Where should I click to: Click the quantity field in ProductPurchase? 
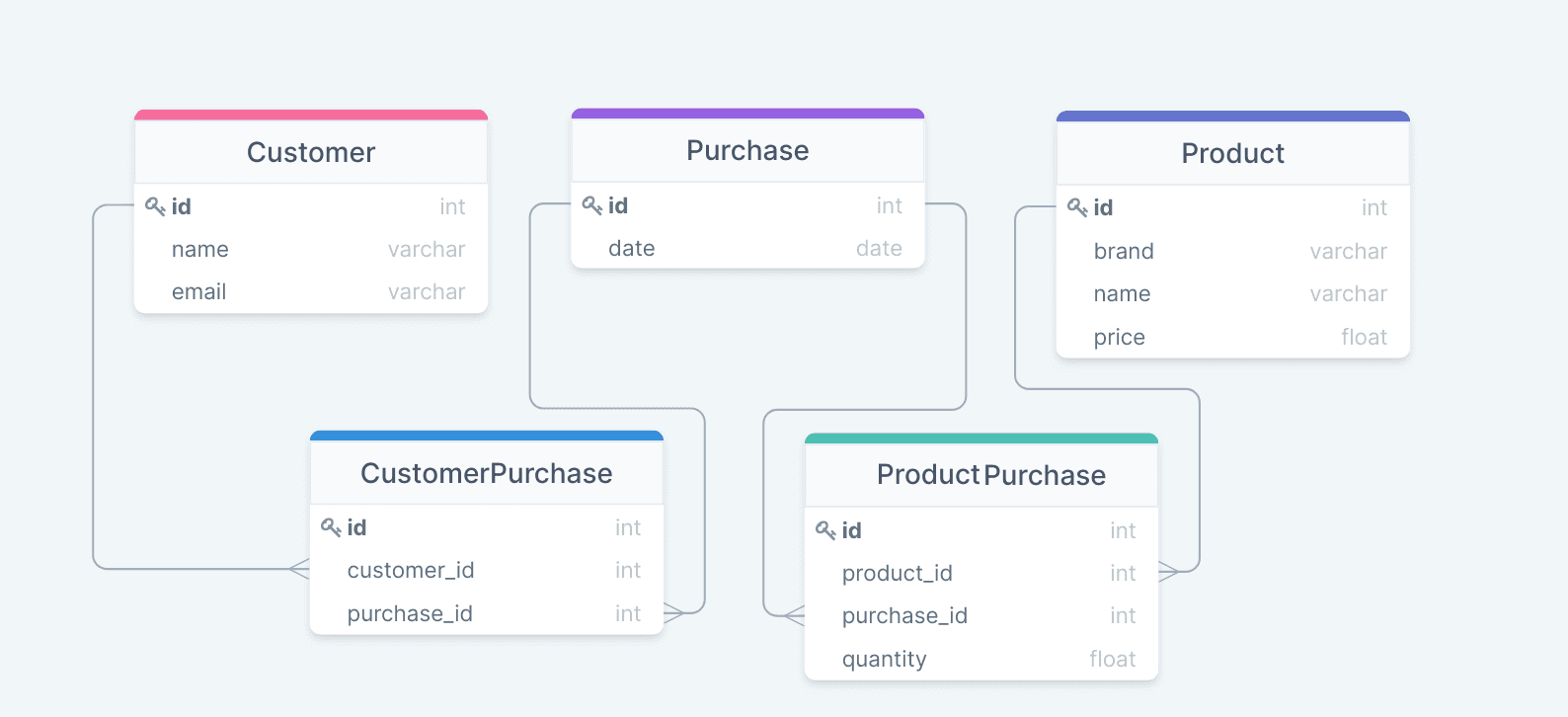point(981,659)
